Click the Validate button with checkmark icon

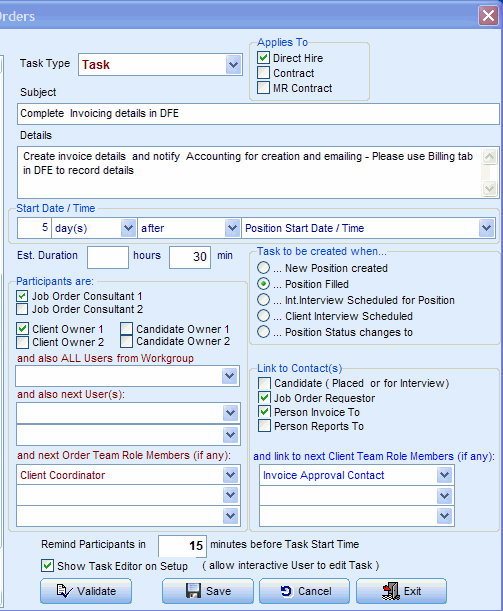click(x=86, y=591)
